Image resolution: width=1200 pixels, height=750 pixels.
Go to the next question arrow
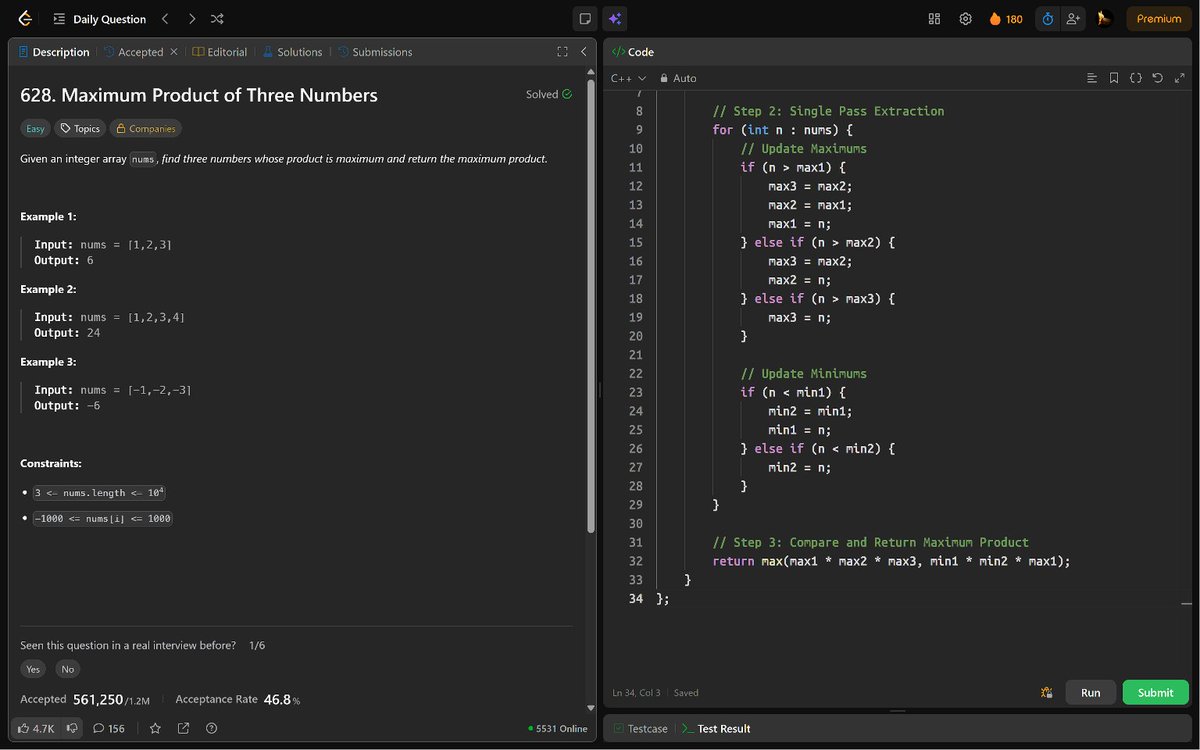191,19
